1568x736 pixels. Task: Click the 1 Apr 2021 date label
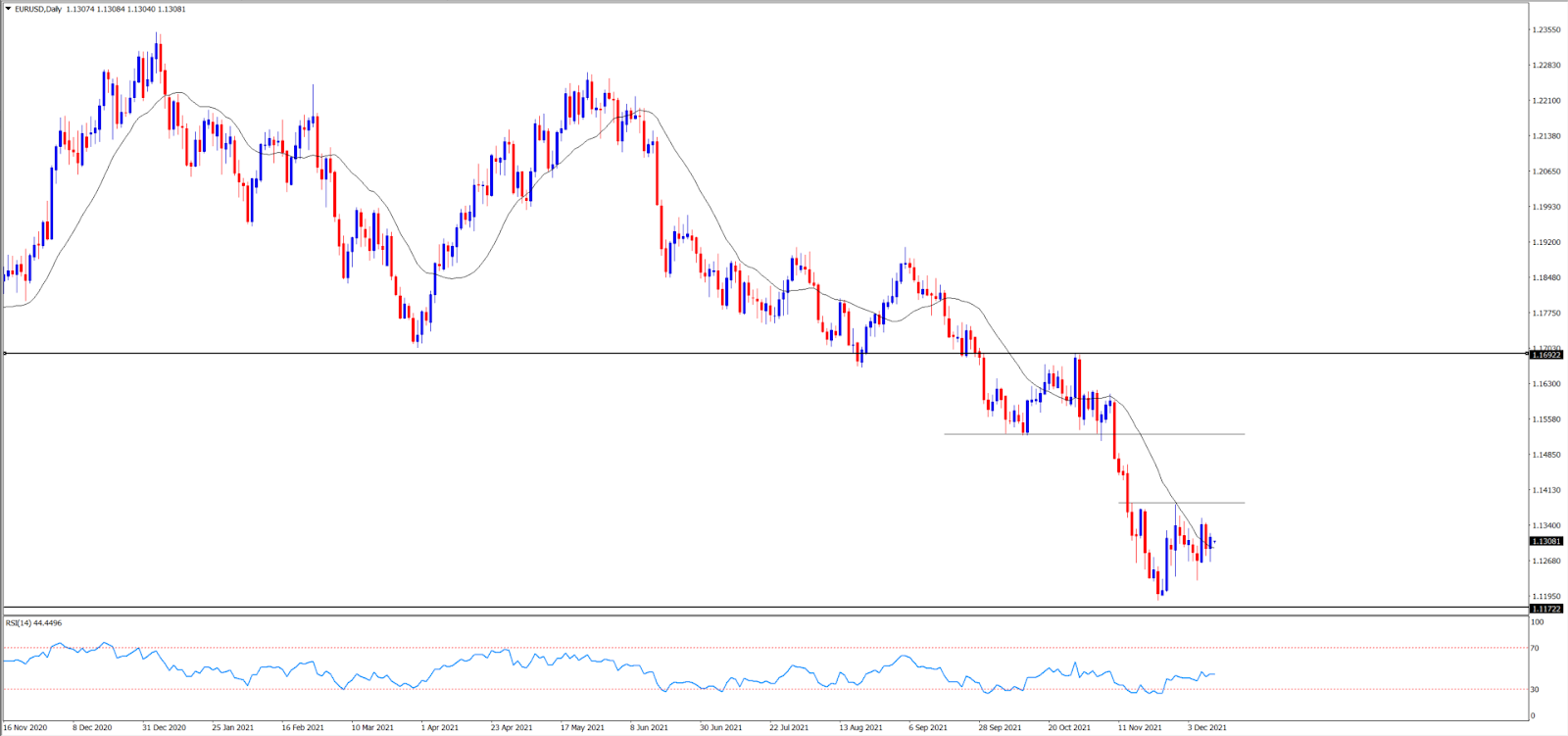(x=439, y=727)
